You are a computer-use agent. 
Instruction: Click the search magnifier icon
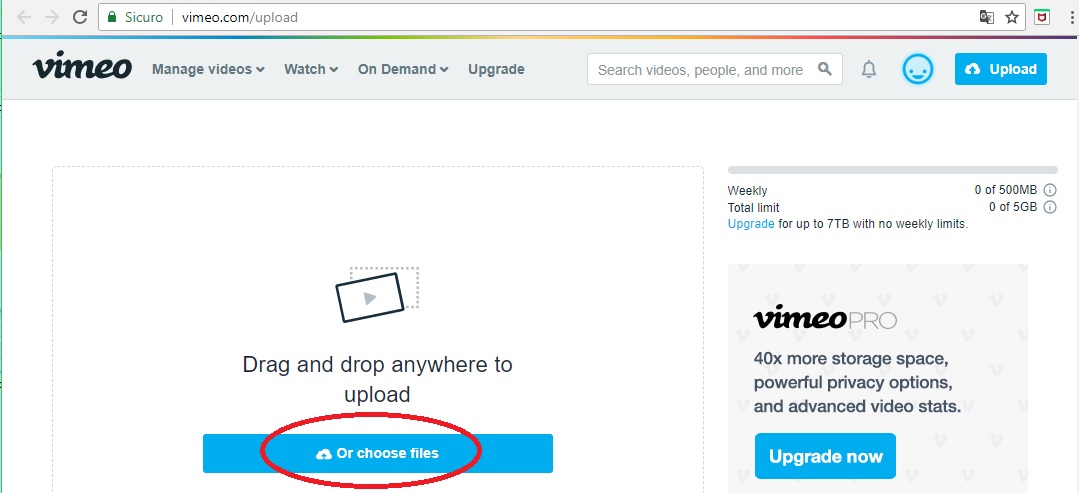824,69
